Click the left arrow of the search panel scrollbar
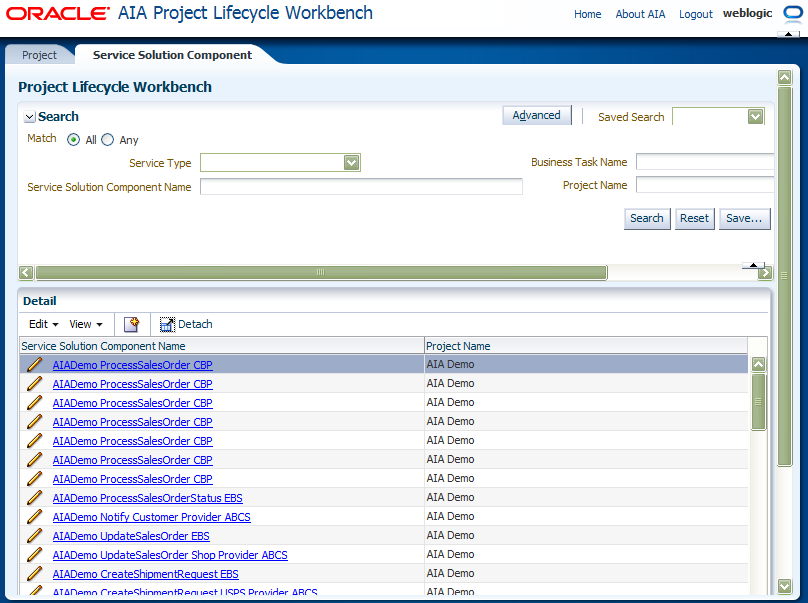 [x=26, y=272]
